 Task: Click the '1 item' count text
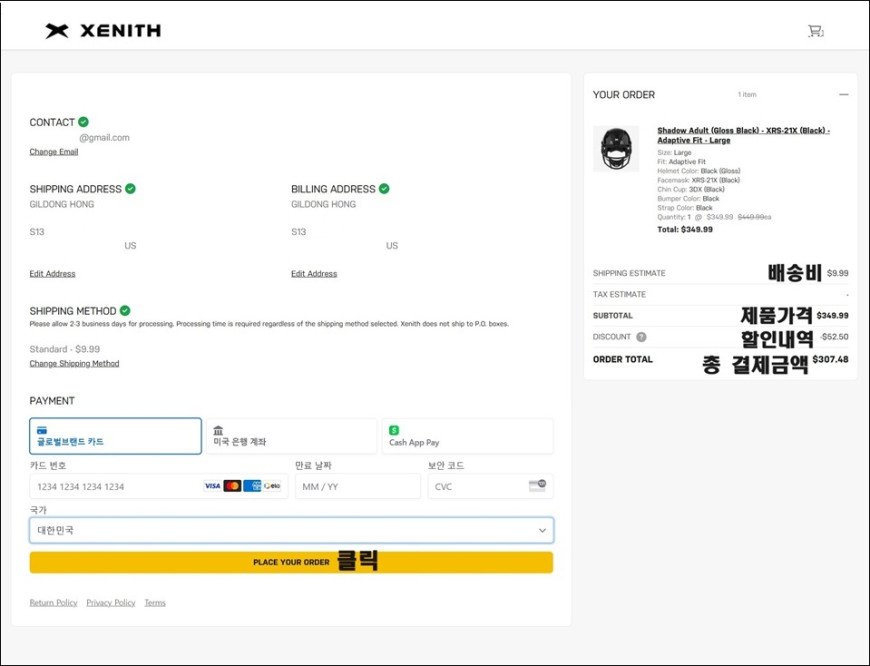tap(747, 95)
